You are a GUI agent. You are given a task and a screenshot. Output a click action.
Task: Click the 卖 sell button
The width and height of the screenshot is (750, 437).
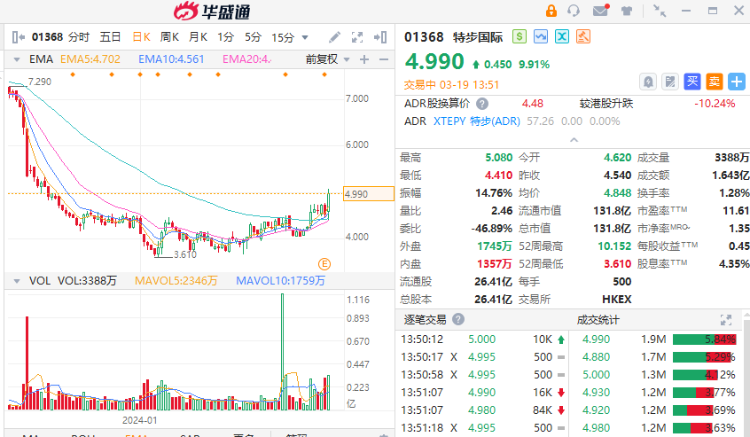pyautogui.click(x=714, y=82)
